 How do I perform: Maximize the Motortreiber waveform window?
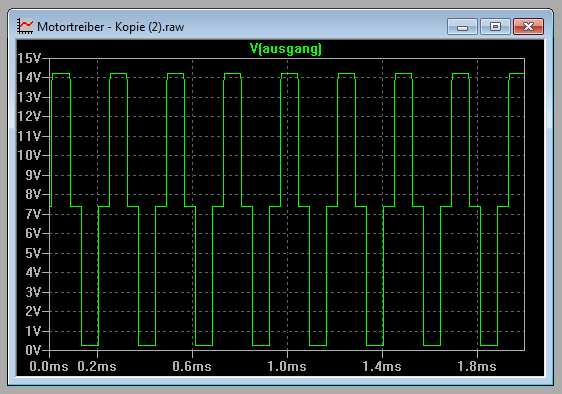495,27
